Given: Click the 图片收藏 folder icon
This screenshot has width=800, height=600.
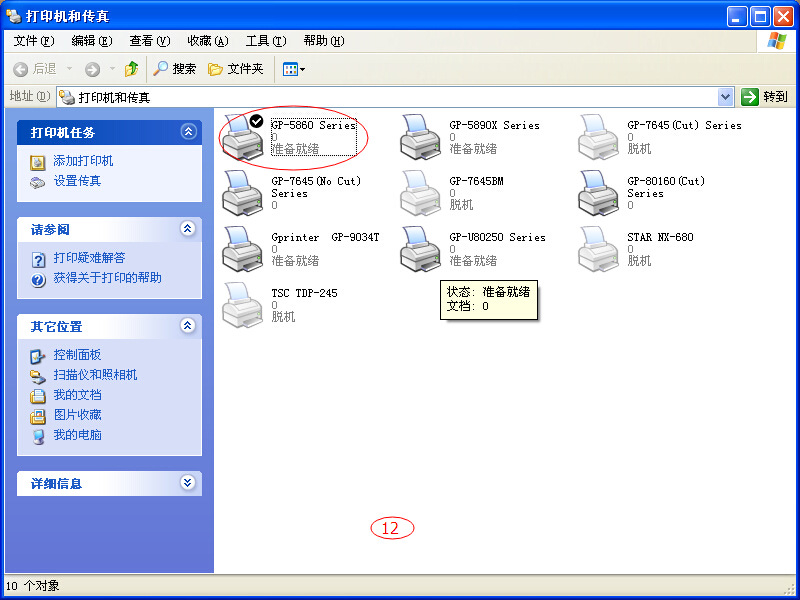Looking at the screenshot, I should point(38,416).
